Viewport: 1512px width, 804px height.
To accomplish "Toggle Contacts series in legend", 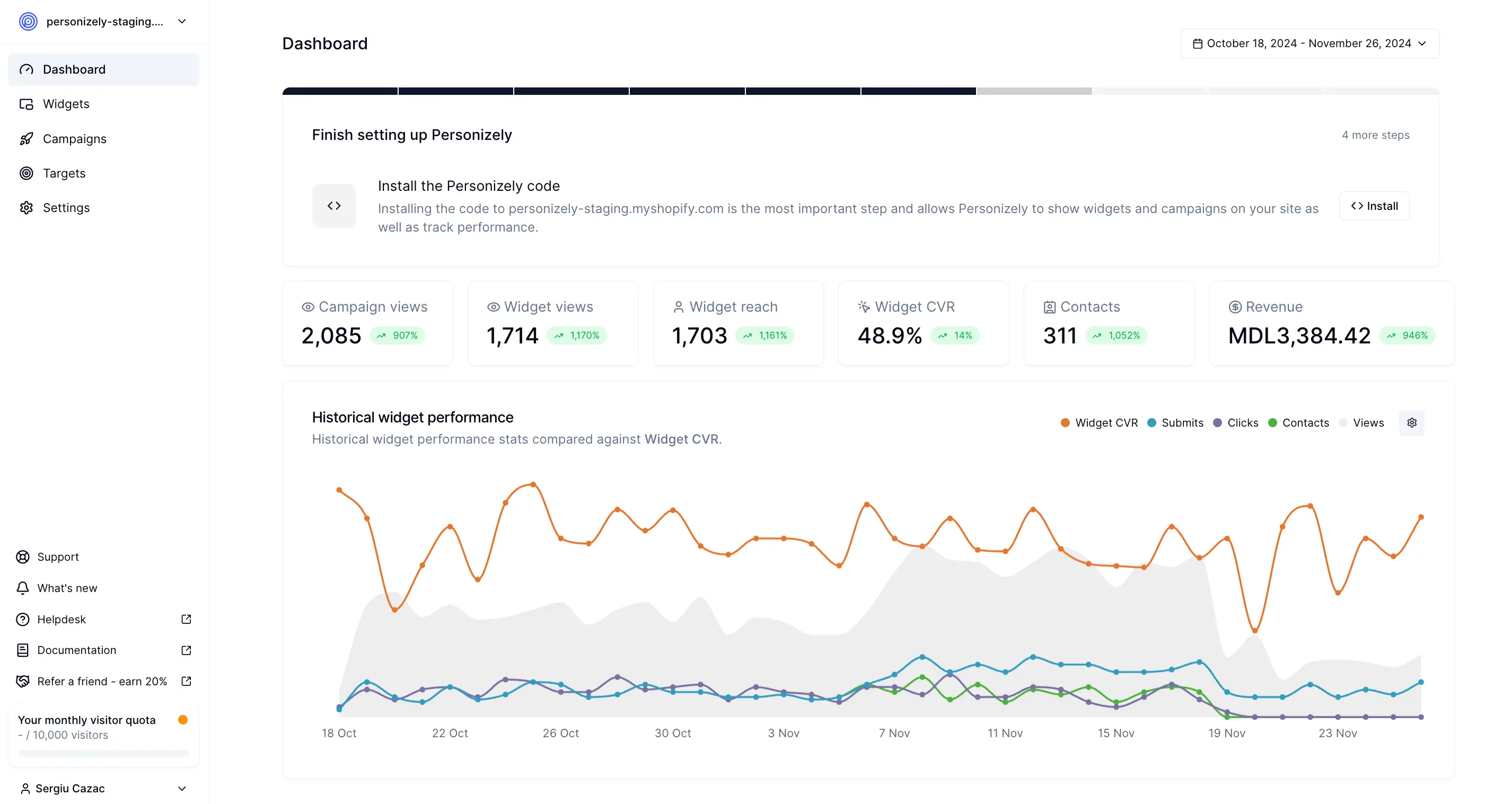I will pyautogui.click(x=1298, y=423).
